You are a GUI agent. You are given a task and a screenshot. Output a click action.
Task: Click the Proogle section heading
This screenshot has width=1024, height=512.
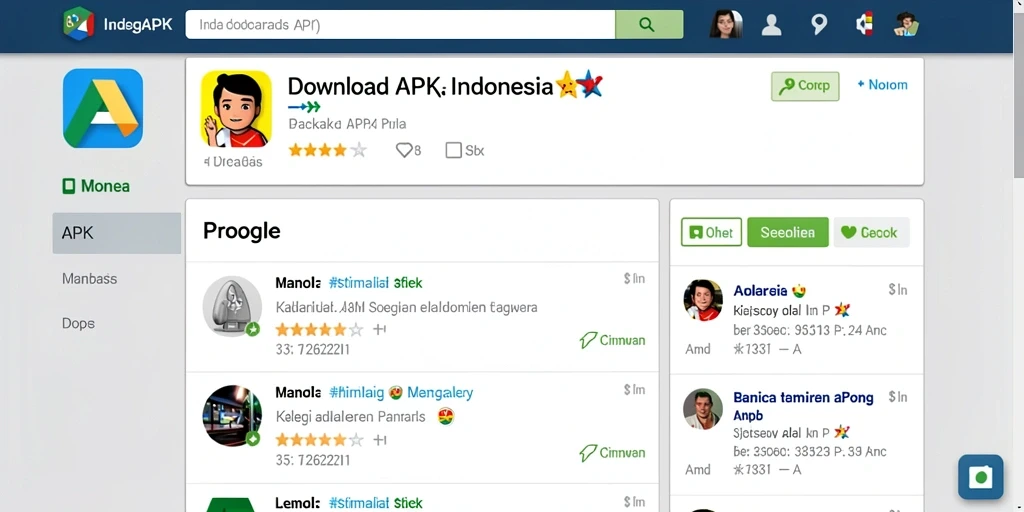[x=241, y=231]
